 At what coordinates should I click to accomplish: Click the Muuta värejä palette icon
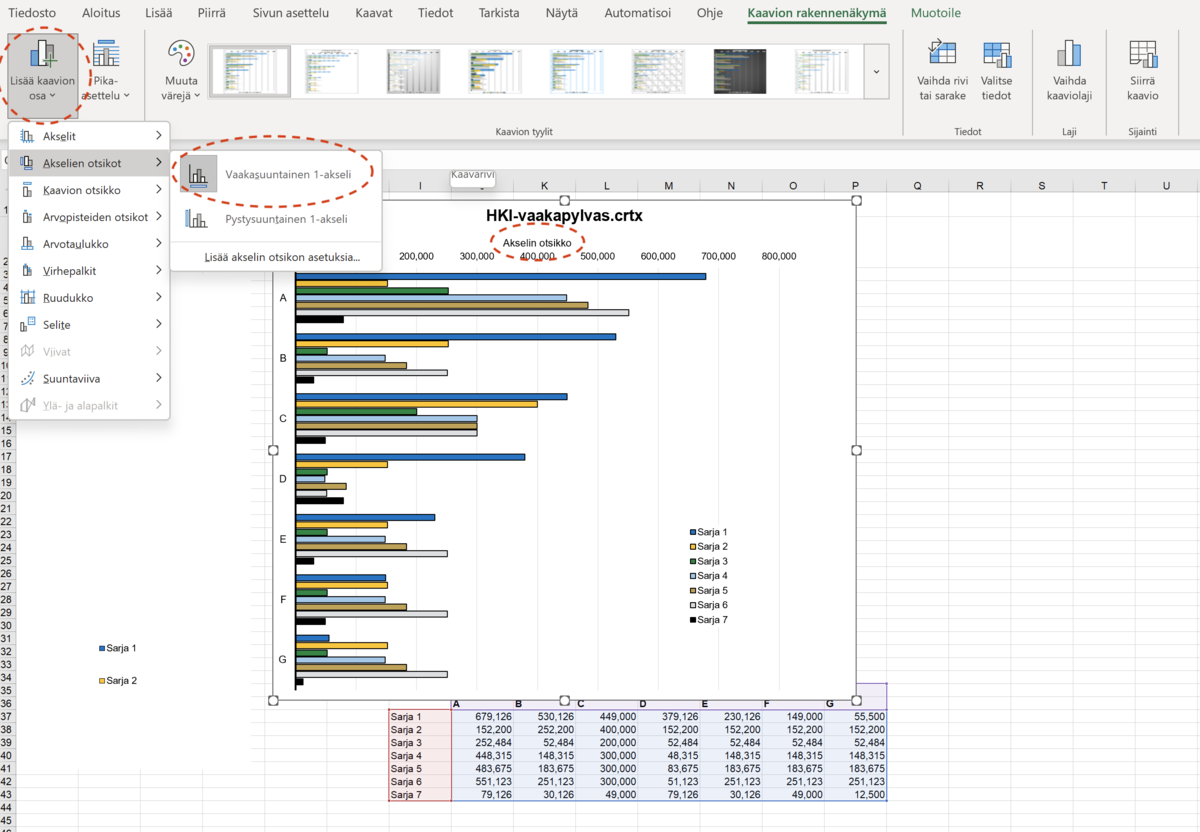(x=181, y=54)
